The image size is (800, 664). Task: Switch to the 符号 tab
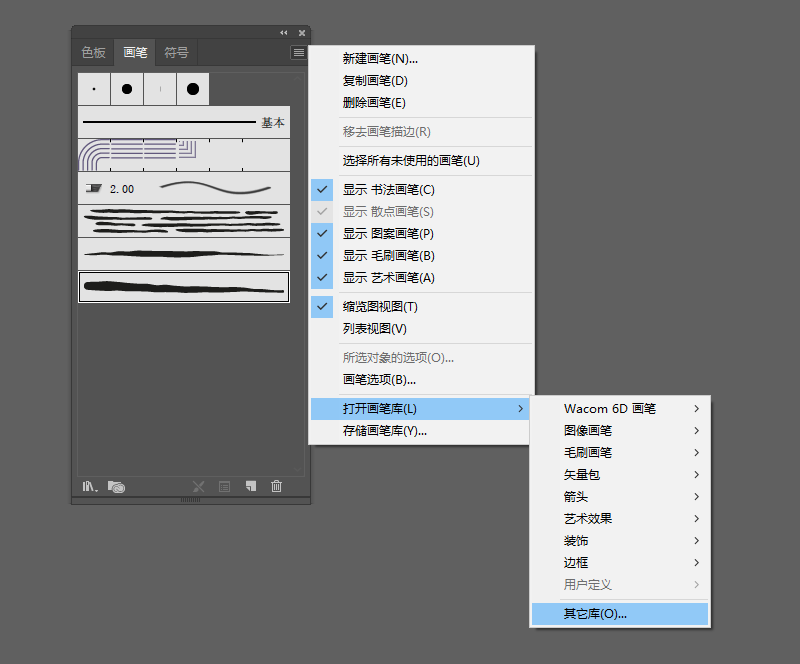coord(177,53)
